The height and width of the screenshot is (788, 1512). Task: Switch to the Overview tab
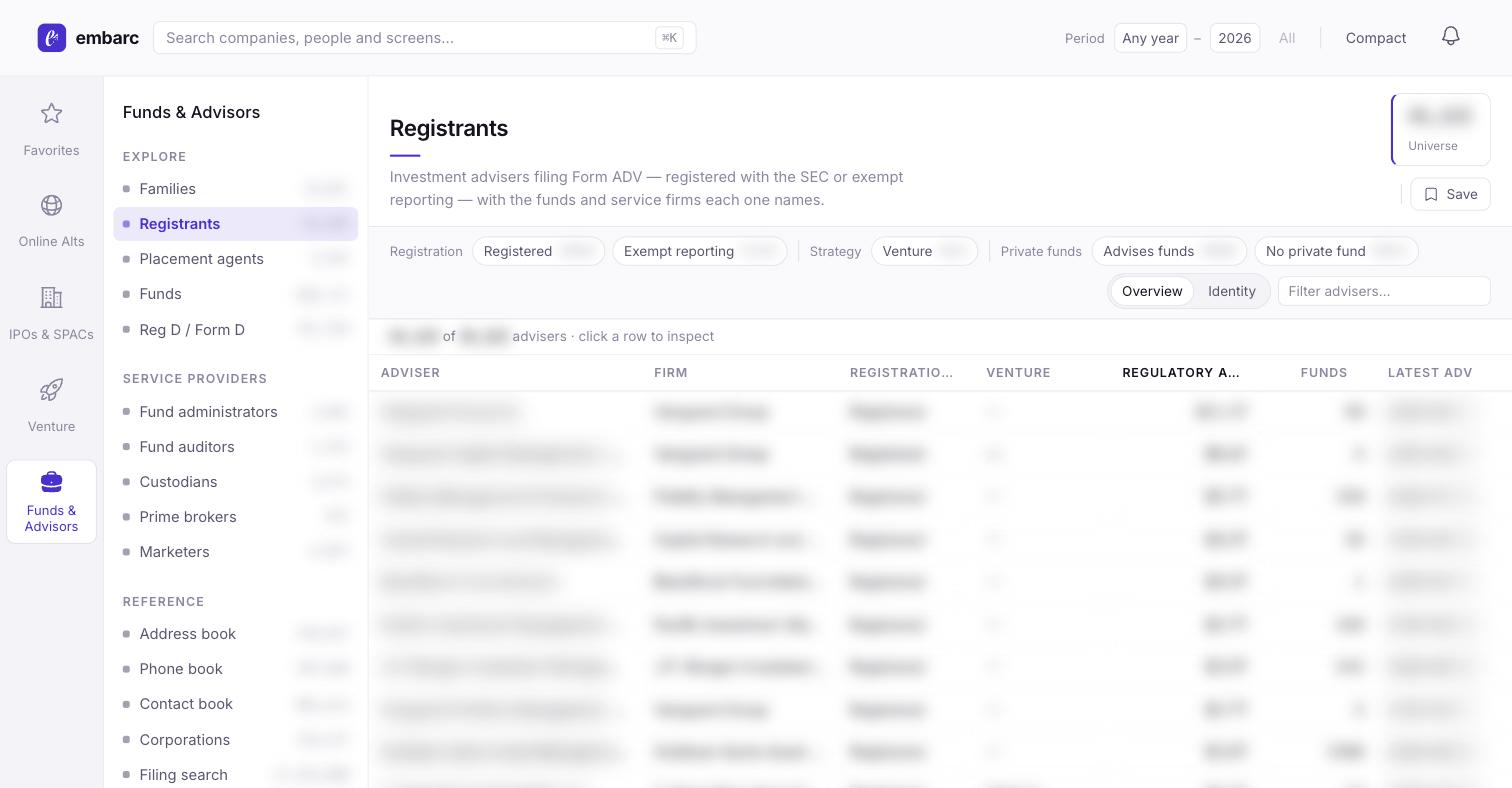click(x=1152, y=291)
